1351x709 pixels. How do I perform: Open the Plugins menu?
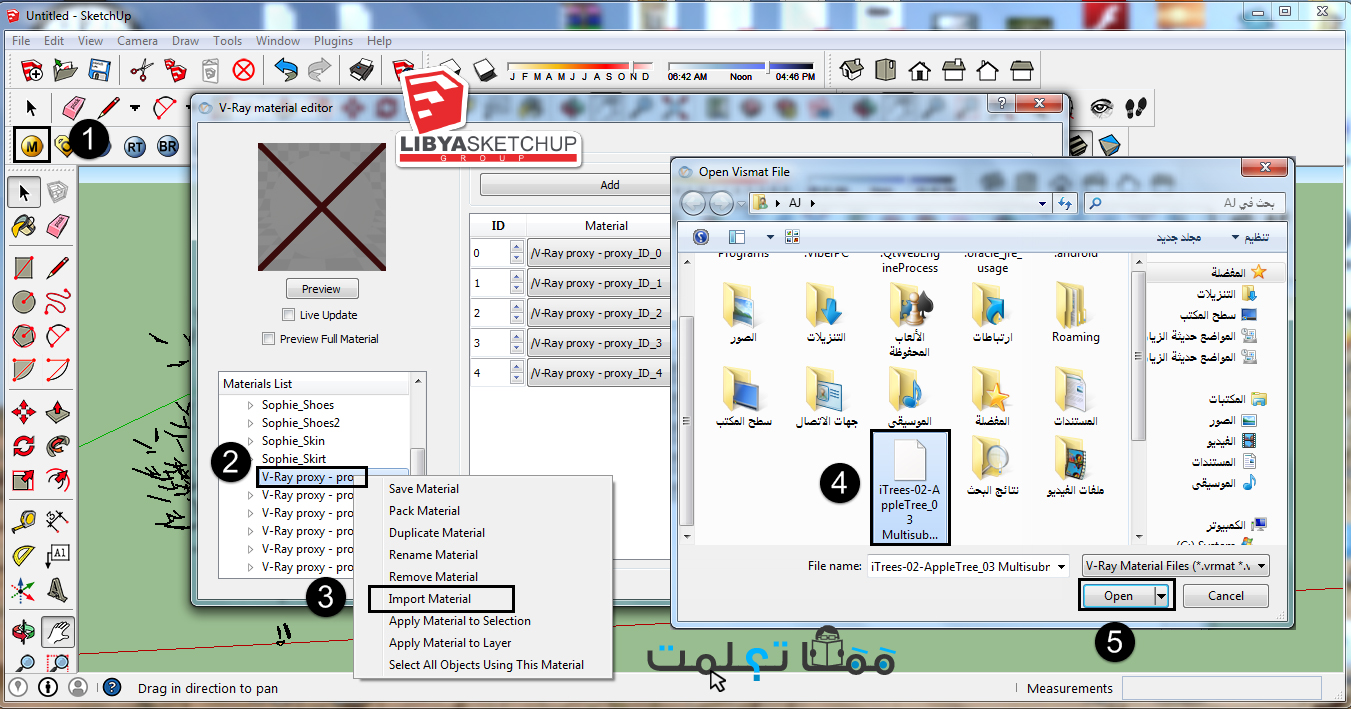pos(333,41)
